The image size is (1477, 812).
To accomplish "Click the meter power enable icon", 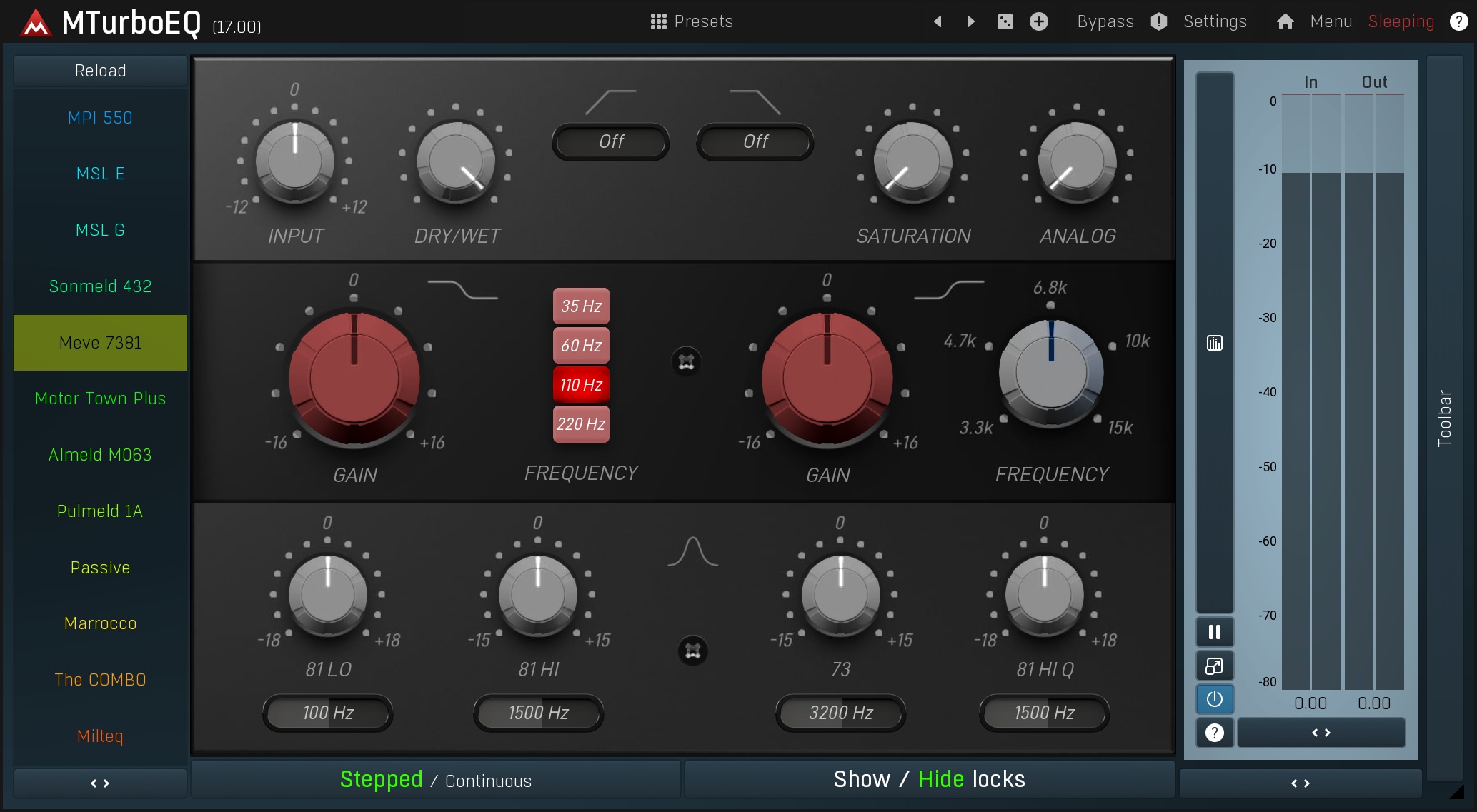I will [1214, 699].
